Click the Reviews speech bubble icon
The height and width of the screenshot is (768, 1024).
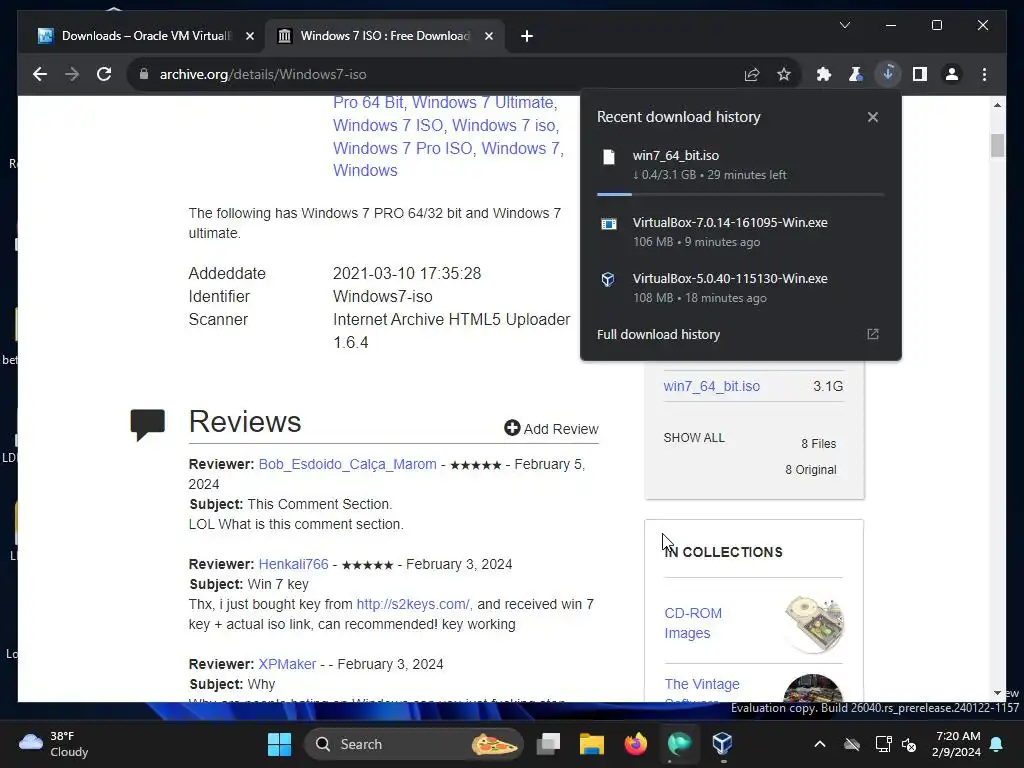pos(148,424)
